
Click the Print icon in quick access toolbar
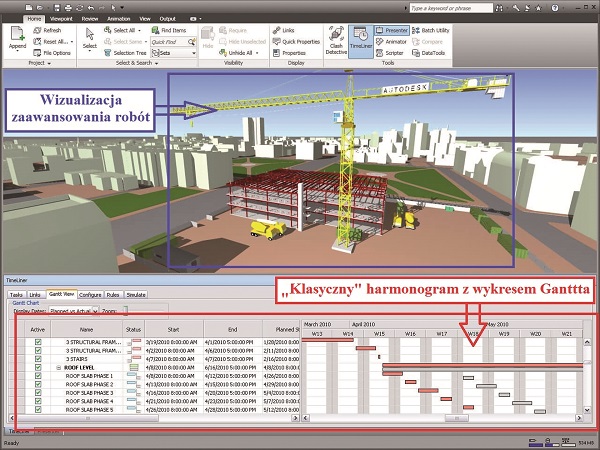pyautogui.click(x=68, y=7)
